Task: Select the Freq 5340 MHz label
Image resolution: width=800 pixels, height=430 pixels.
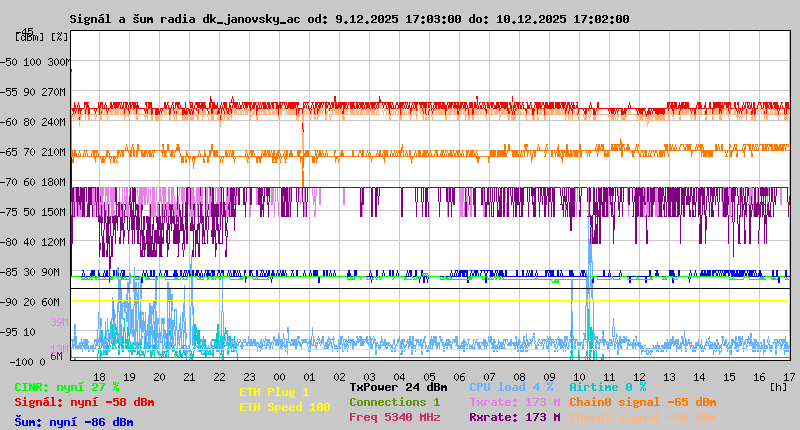Action: tap(394, 417)
